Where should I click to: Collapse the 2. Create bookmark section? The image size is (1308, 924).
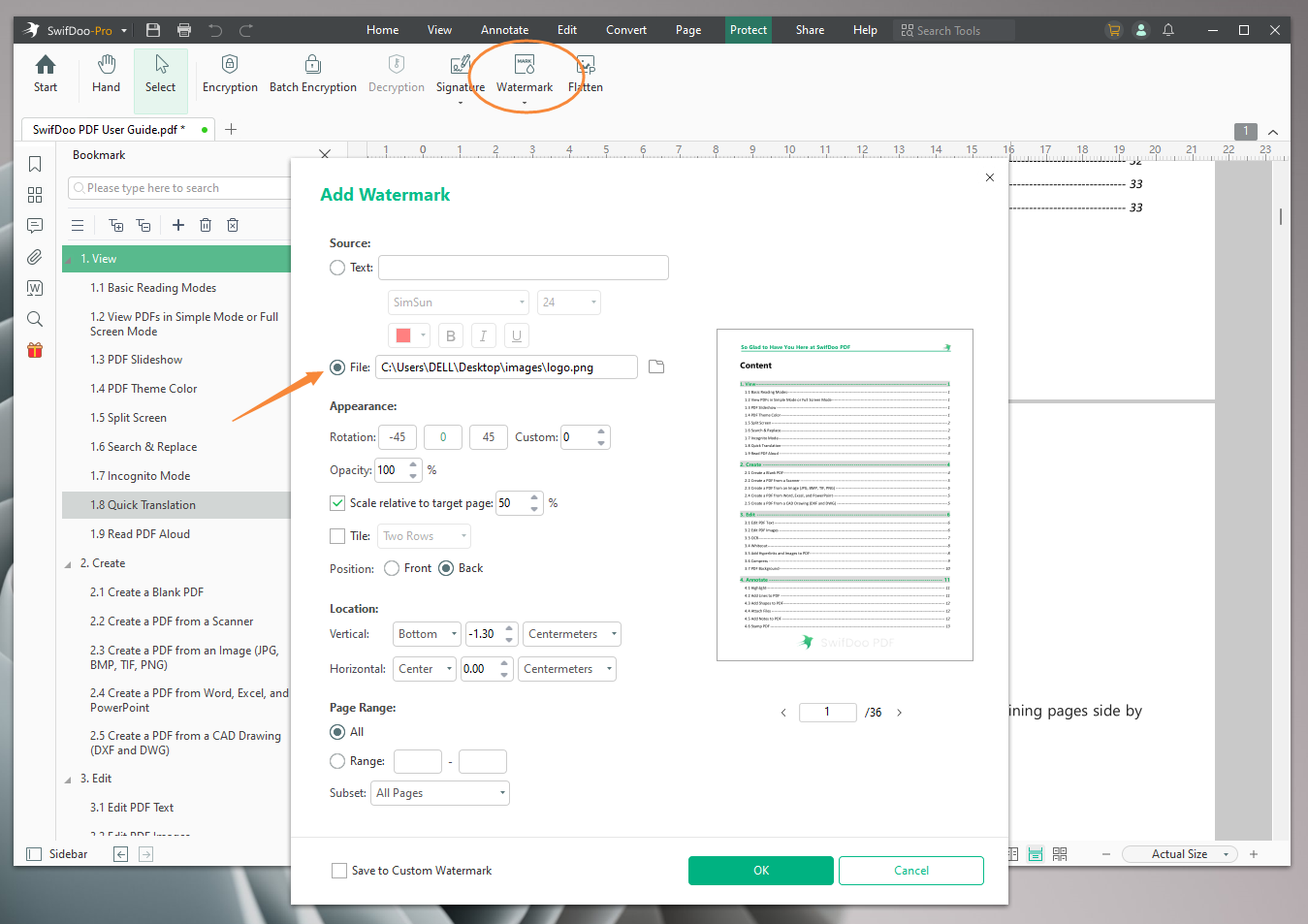[68, 564]
